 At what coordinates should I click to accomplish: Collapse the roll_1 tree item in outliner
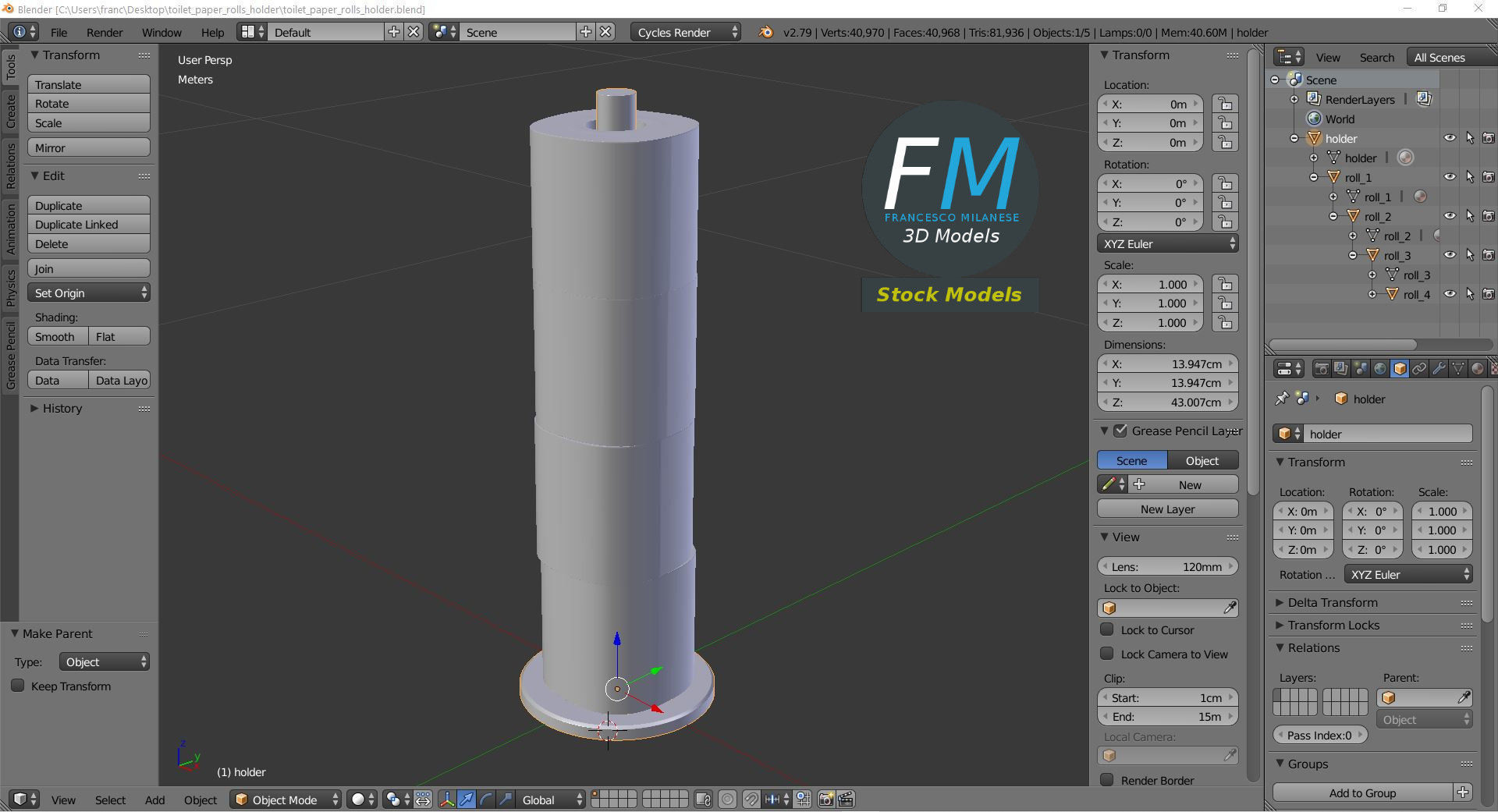pyautogui.click(x=1314, y=177)
